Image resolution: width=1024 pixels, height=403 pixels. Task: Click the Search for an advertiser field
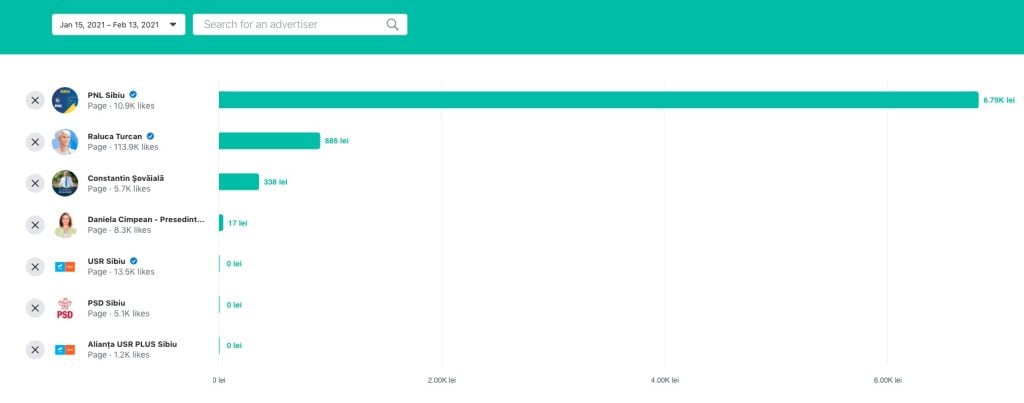coord(300,25)
